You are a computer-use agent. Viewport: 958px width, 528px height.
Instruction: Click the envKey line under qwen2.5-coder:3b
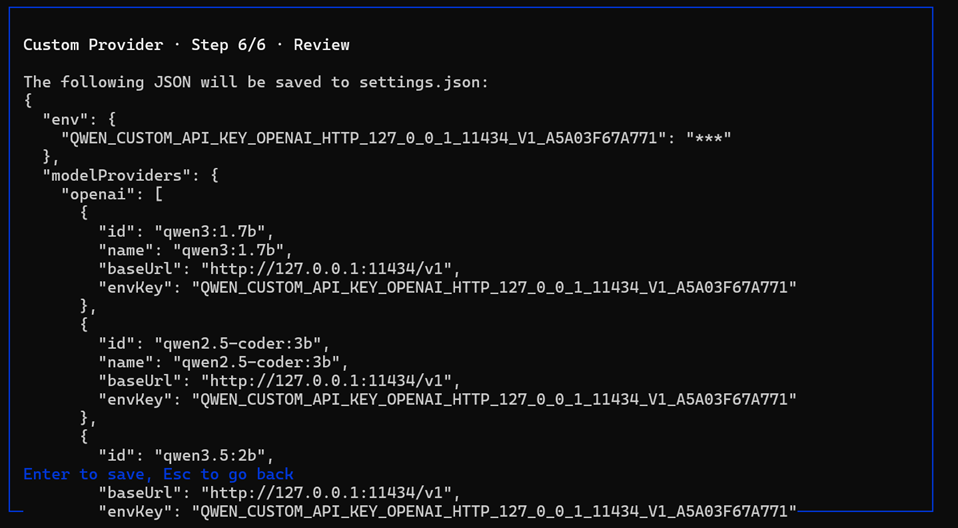tap(448, 400)
